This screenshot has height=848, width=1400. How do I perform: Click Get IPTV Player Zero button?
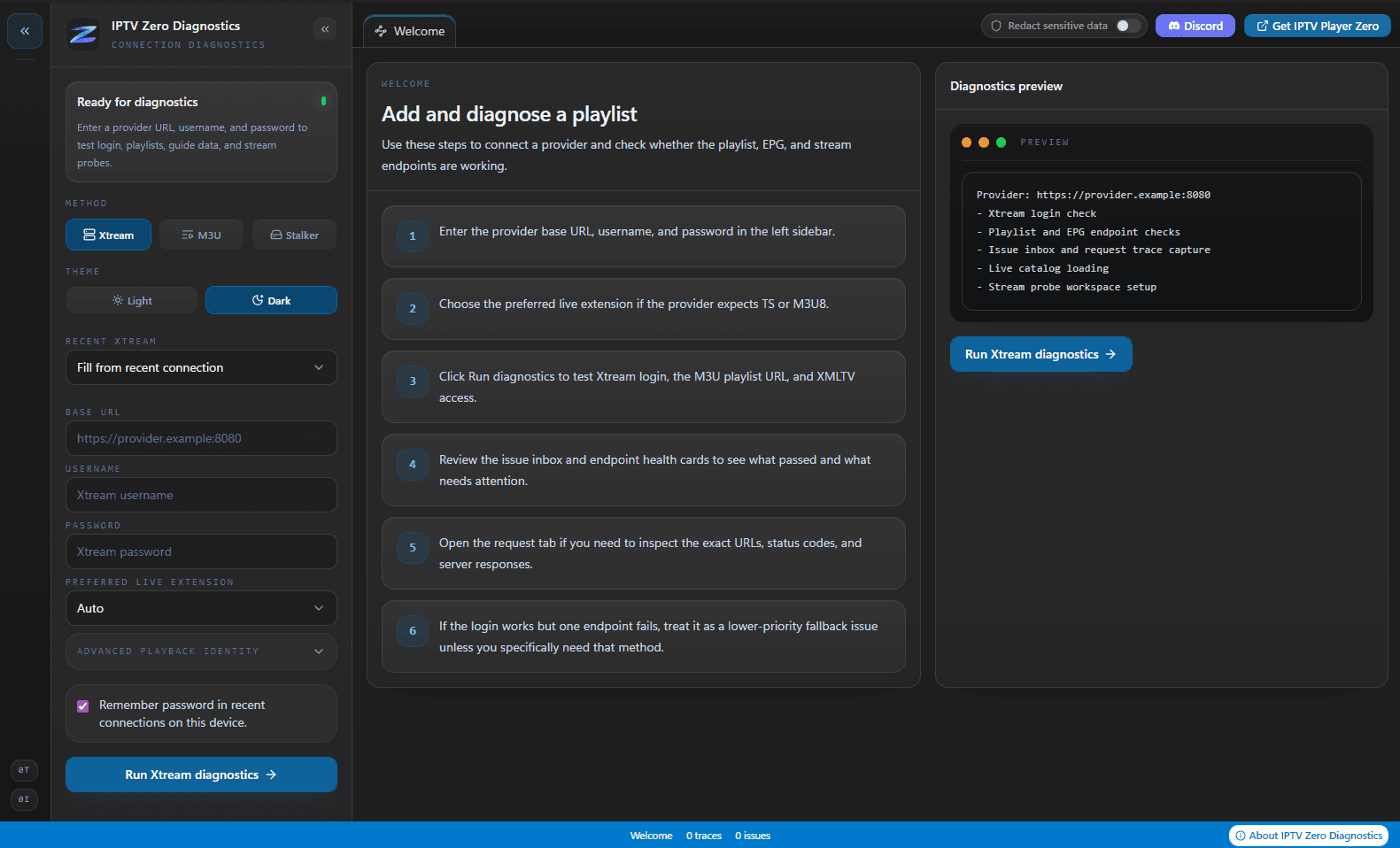(1318, 26)
